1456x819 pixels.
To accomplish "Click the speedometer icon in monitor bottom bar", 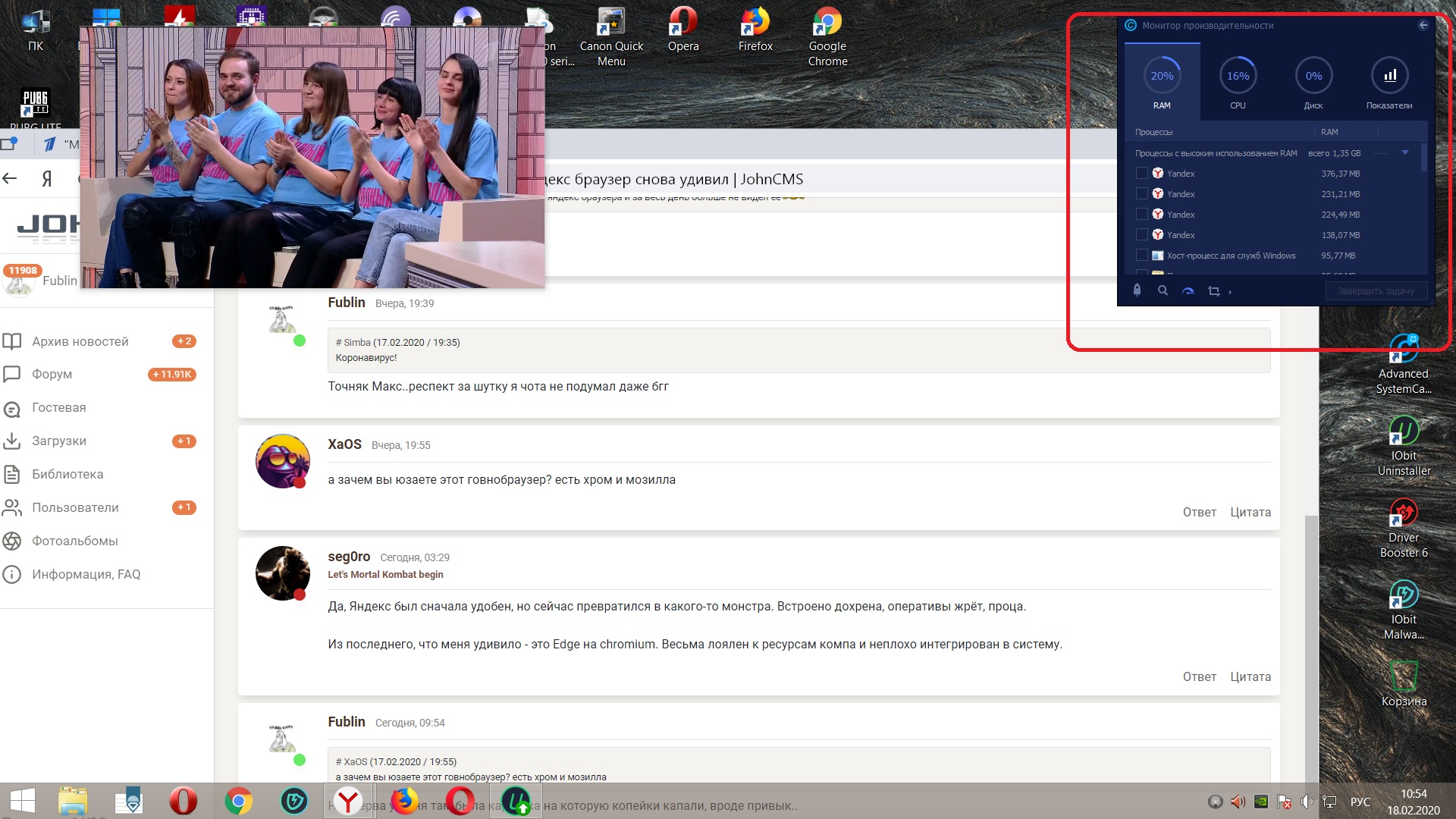I will [x=1188, y=290].
